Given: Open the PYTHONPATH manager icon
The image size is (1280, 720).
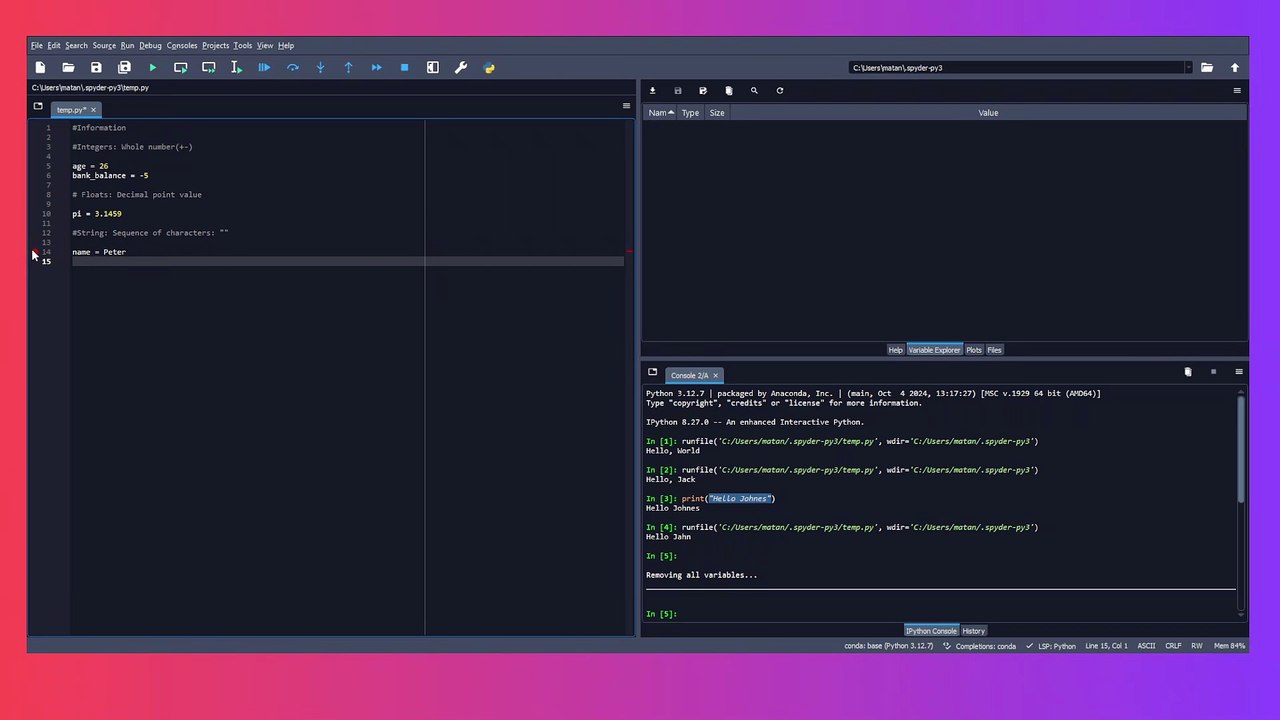Looking at the screenshot, I should 489,68.
